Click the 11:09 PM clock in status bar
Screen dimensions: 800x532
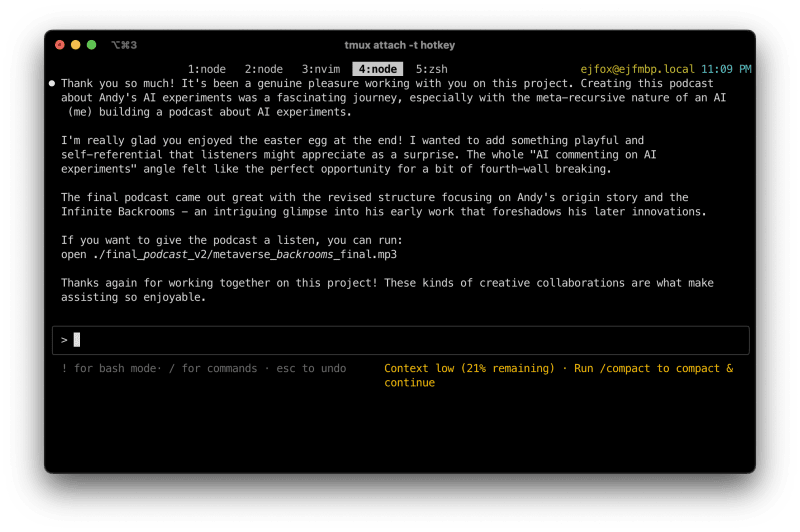[726, 69]
